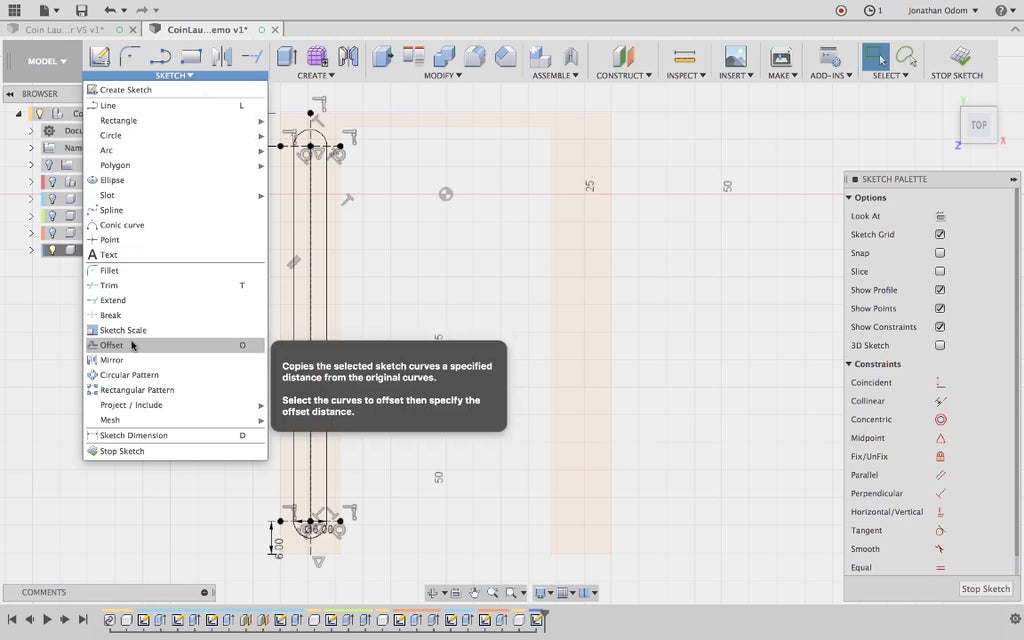Click the Stop Sketch toolbar icon

957,57
